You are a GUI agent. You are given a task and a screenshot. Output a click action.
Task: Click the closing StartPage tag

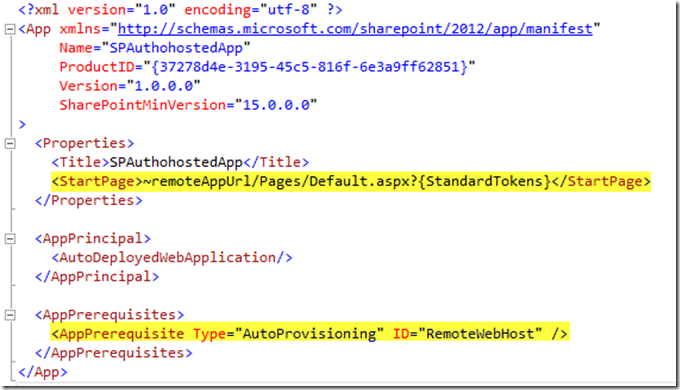601,181
